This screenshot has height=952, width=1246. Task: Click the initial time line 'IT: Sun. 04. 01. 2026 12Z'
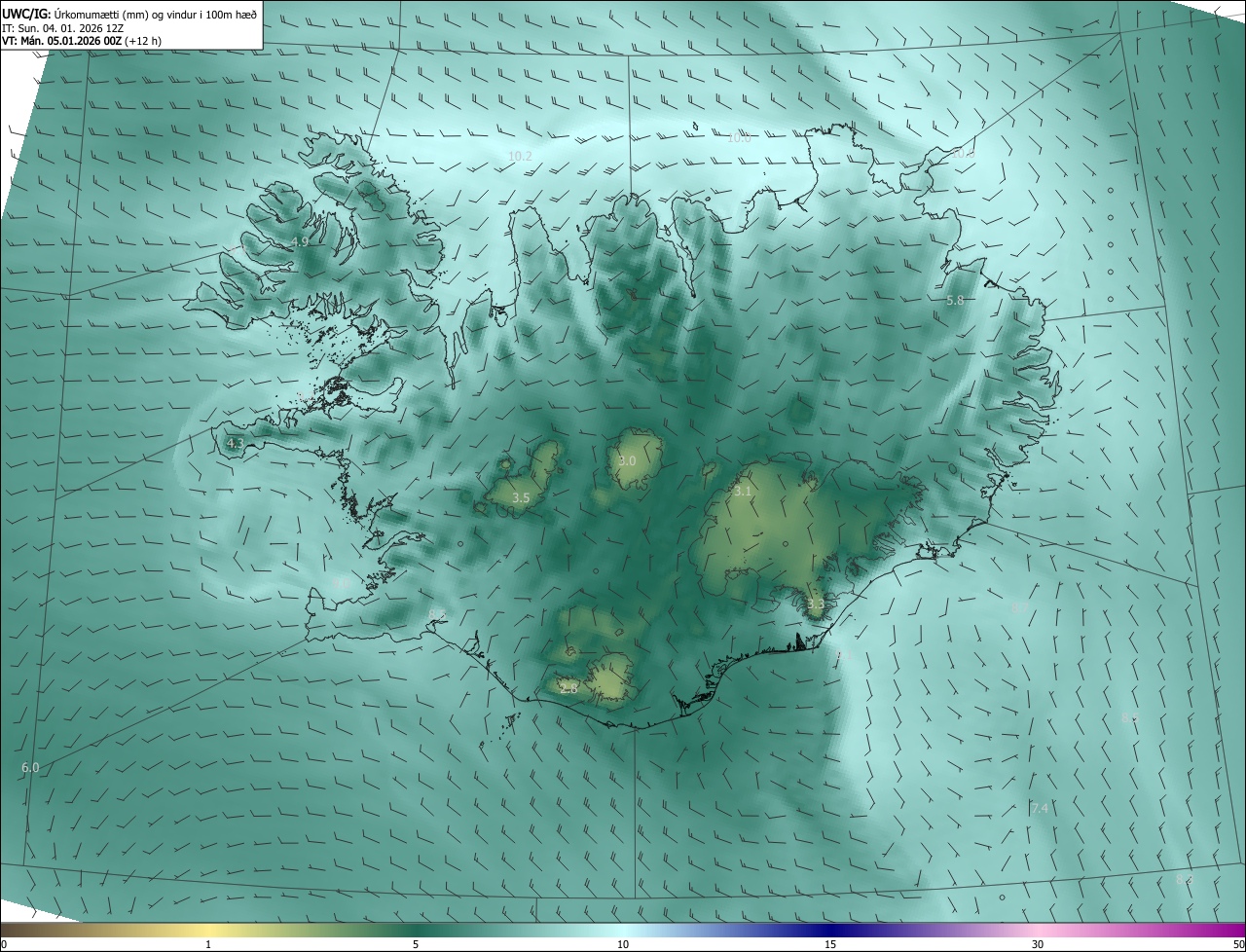tap(62, 28)
